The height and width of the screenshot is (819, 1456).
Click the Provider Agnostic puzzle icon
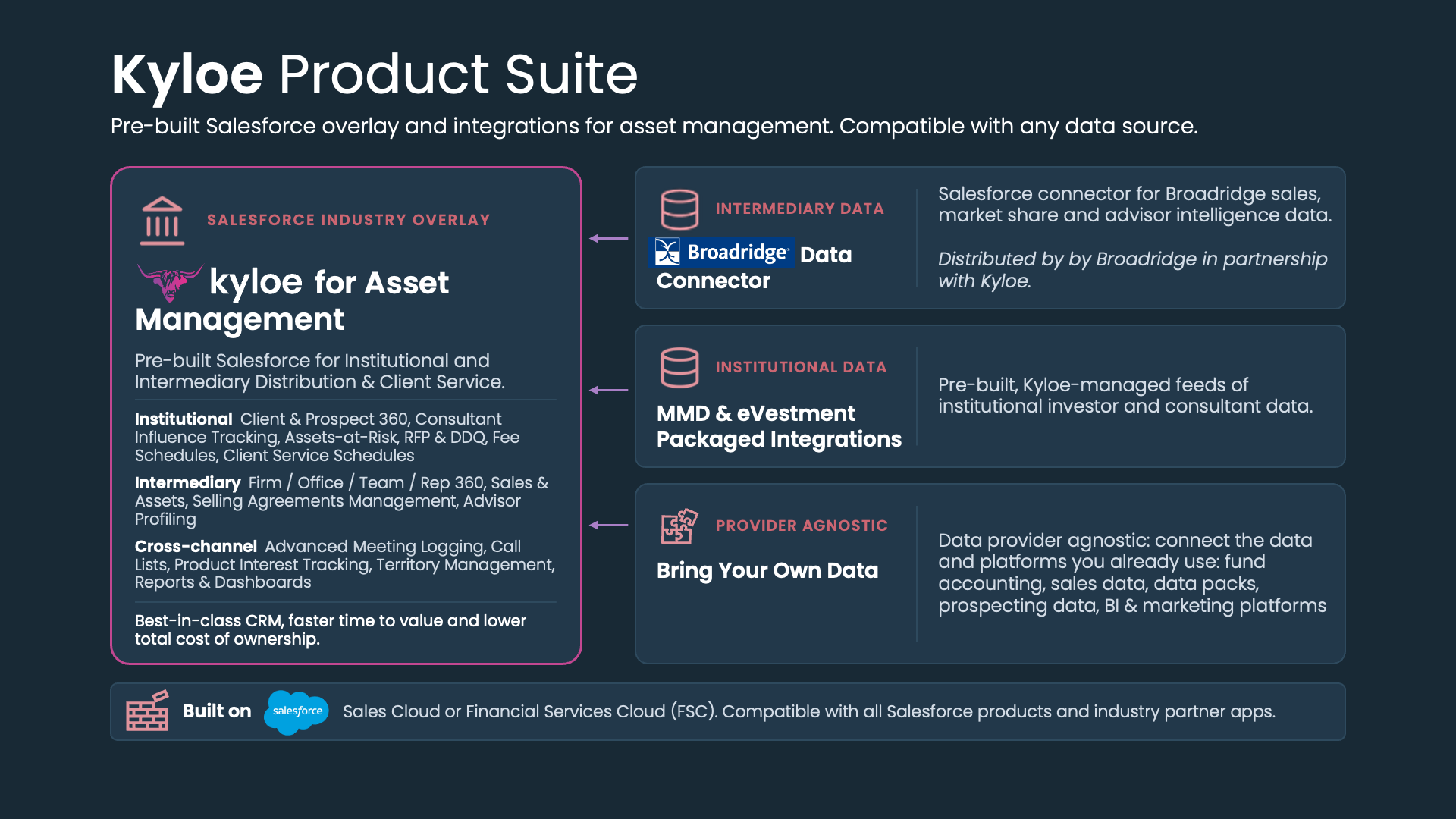pyautogui.click(x=679, y=526)
